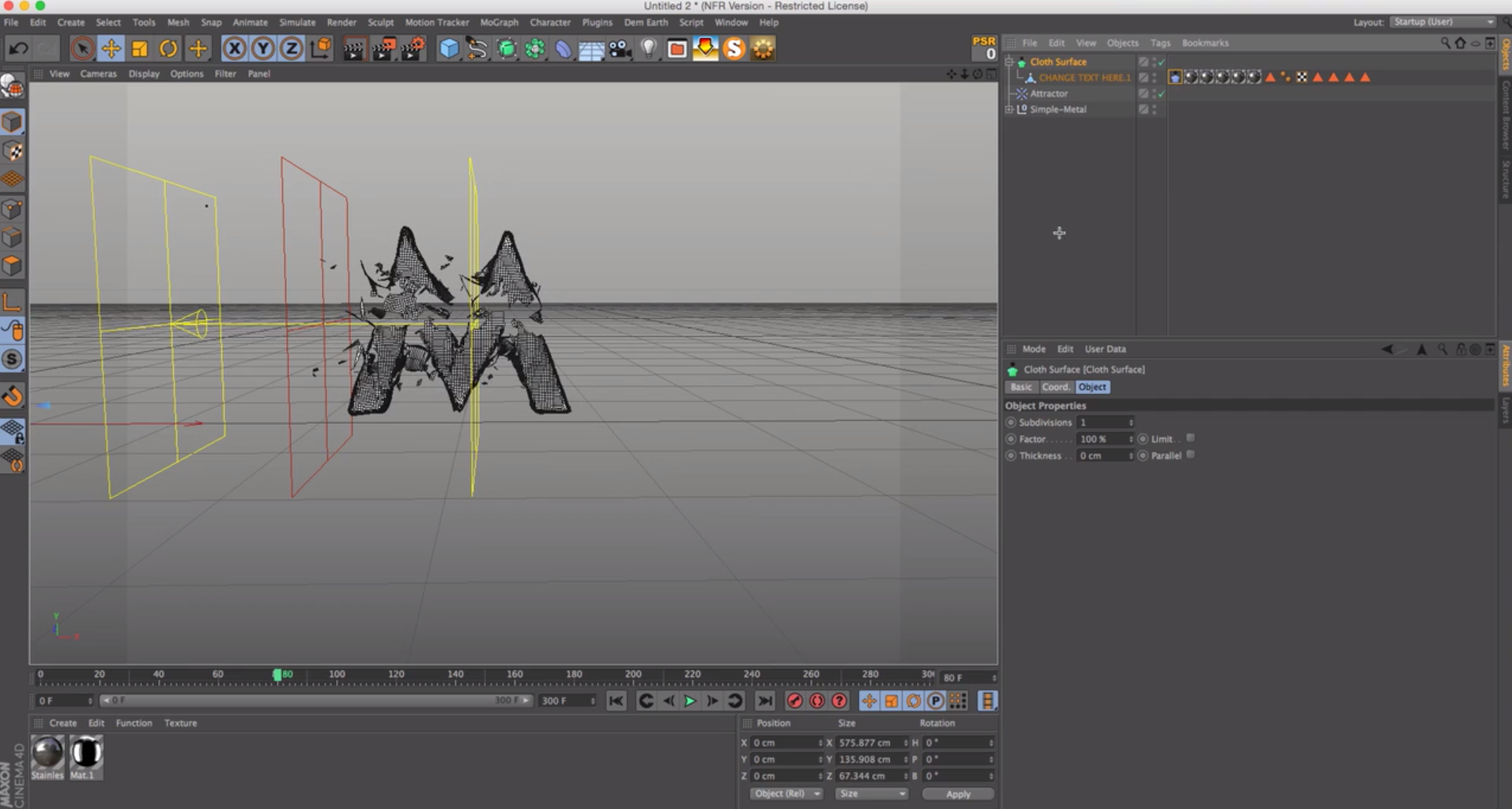Screen dimensions: 1512x809
Task: Toggle the Z-axis lock
Action: [x=291, y=49]
